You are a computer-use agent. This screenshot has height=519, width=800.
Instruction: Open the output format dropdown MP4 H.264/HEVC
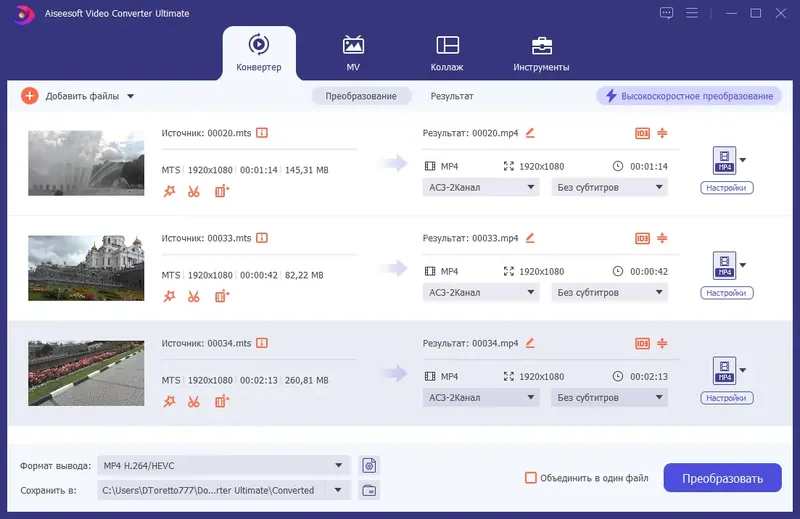(224, 465)
